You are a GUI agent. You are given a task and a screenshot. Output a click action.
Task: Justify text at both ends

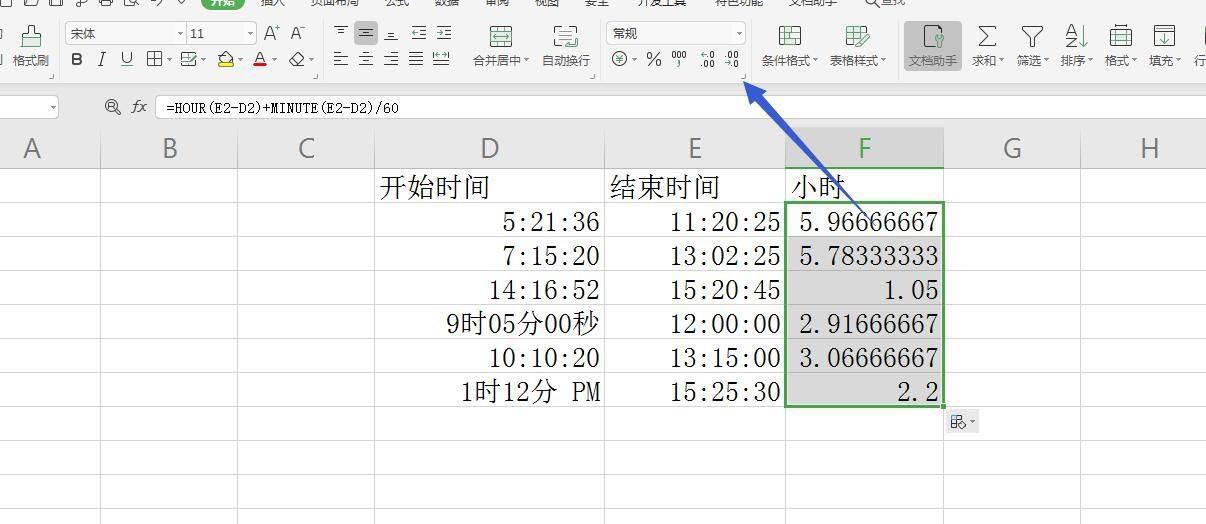[x=416, y=60]
